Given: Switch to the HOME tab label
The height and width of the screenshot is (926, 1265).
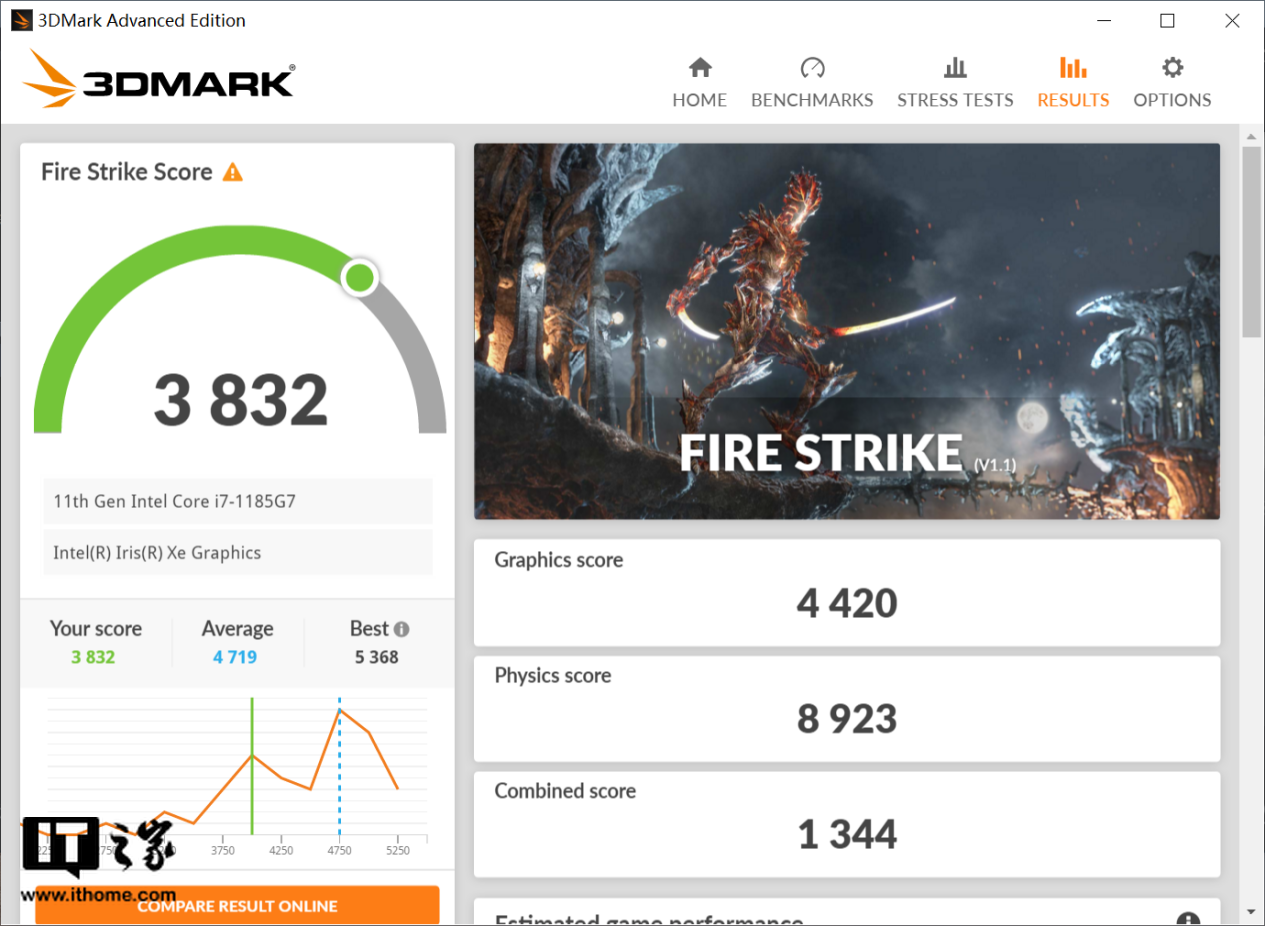Looking at the screenshot, I should (x=699, y=100).
